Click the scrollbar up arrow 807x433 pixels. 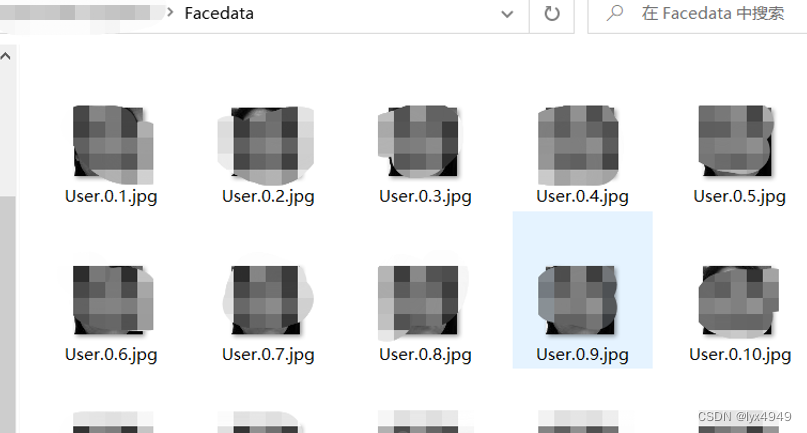[x=6, y=56]
